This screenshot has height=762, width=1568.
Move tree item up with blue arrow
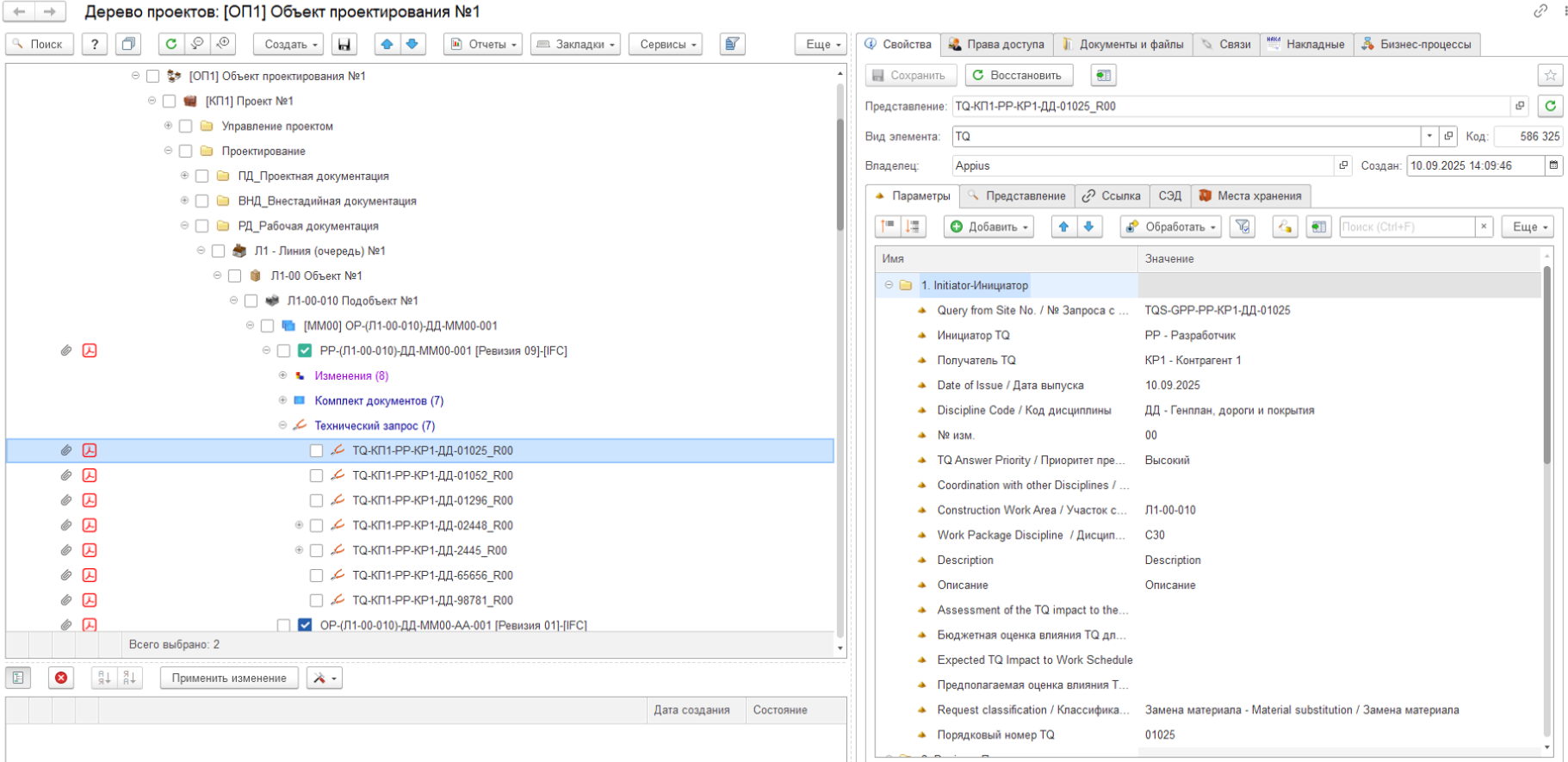387,45
